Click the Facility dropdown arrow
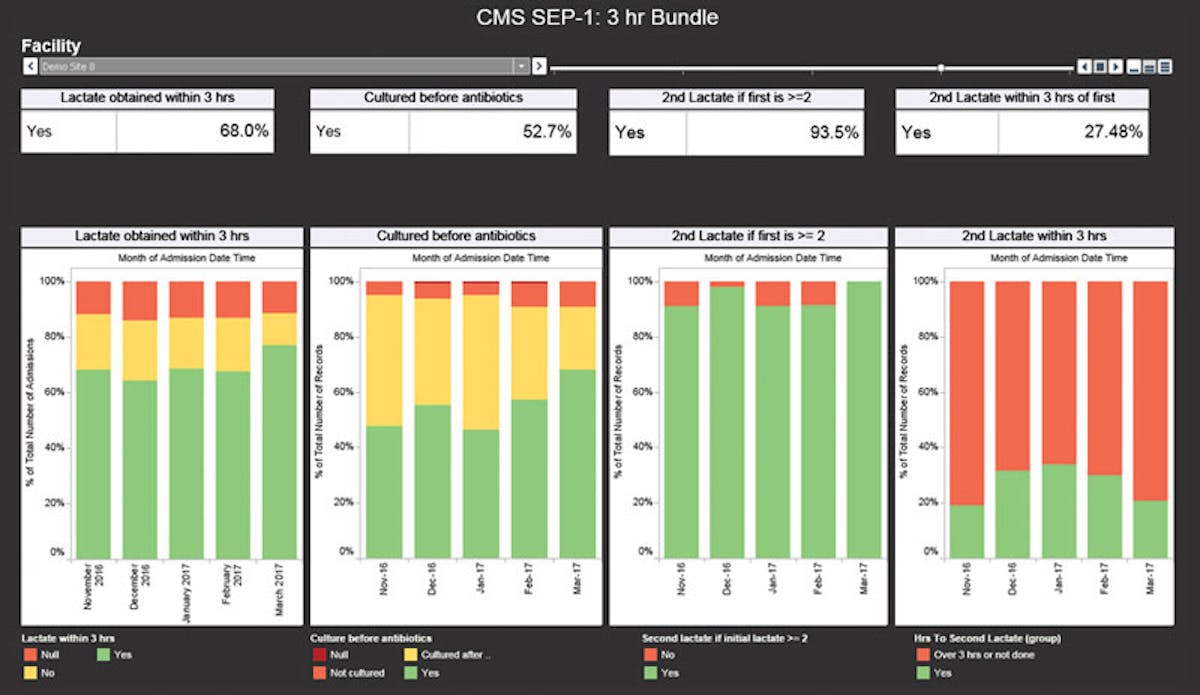Image resolution: width=1200 pixels, height=695 pixels. coord(521,66)
